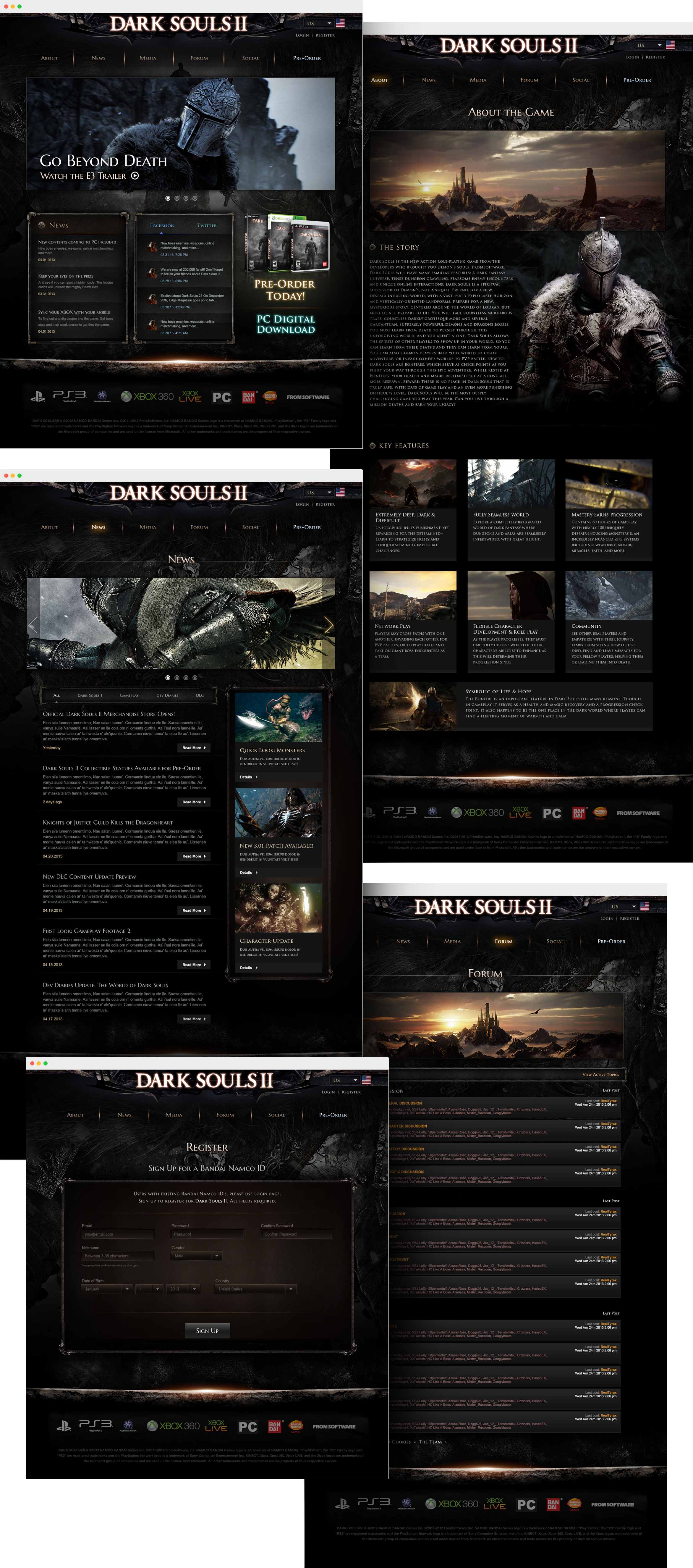
Task: Select the third carousel dot on the News page
Action: [x=186, y=677]
